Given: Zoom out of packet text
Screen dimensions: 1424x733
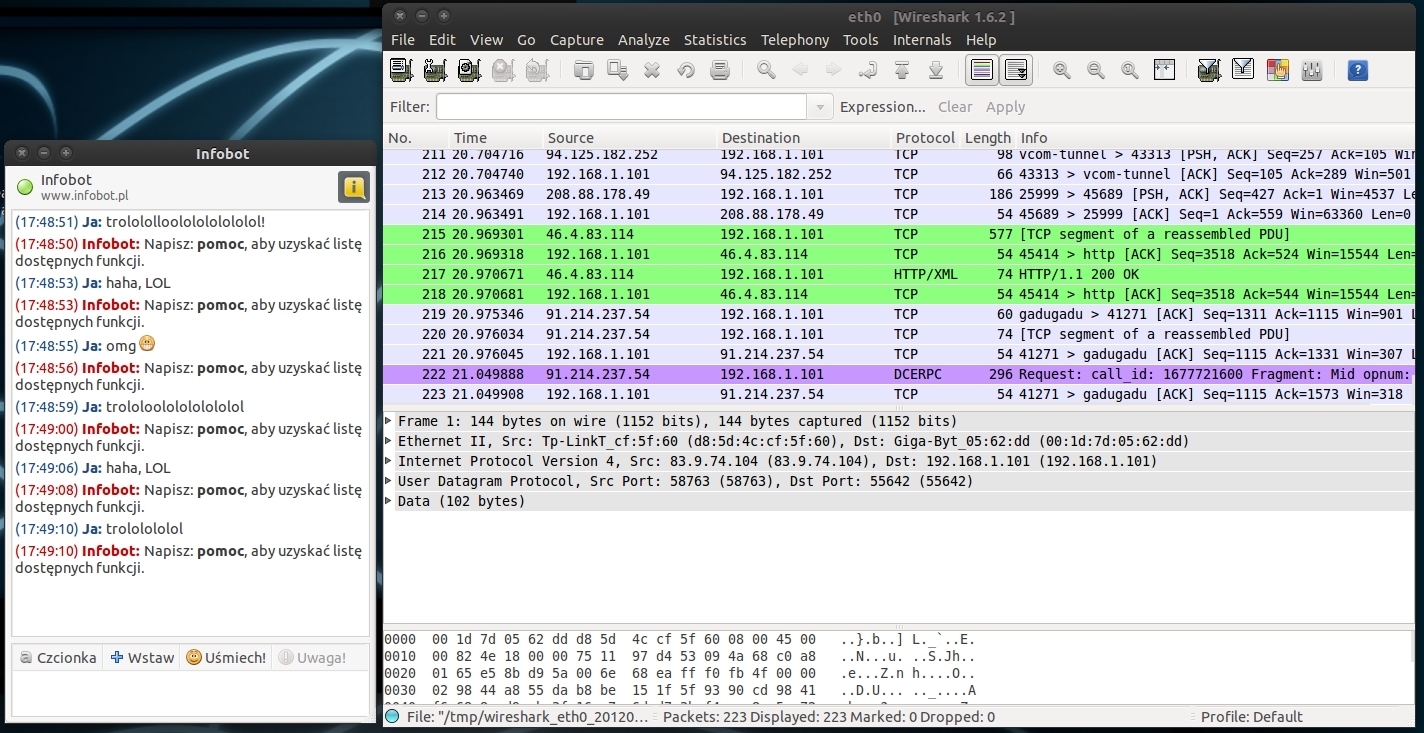Looking at the screenshot, I should click(1096, 70).
